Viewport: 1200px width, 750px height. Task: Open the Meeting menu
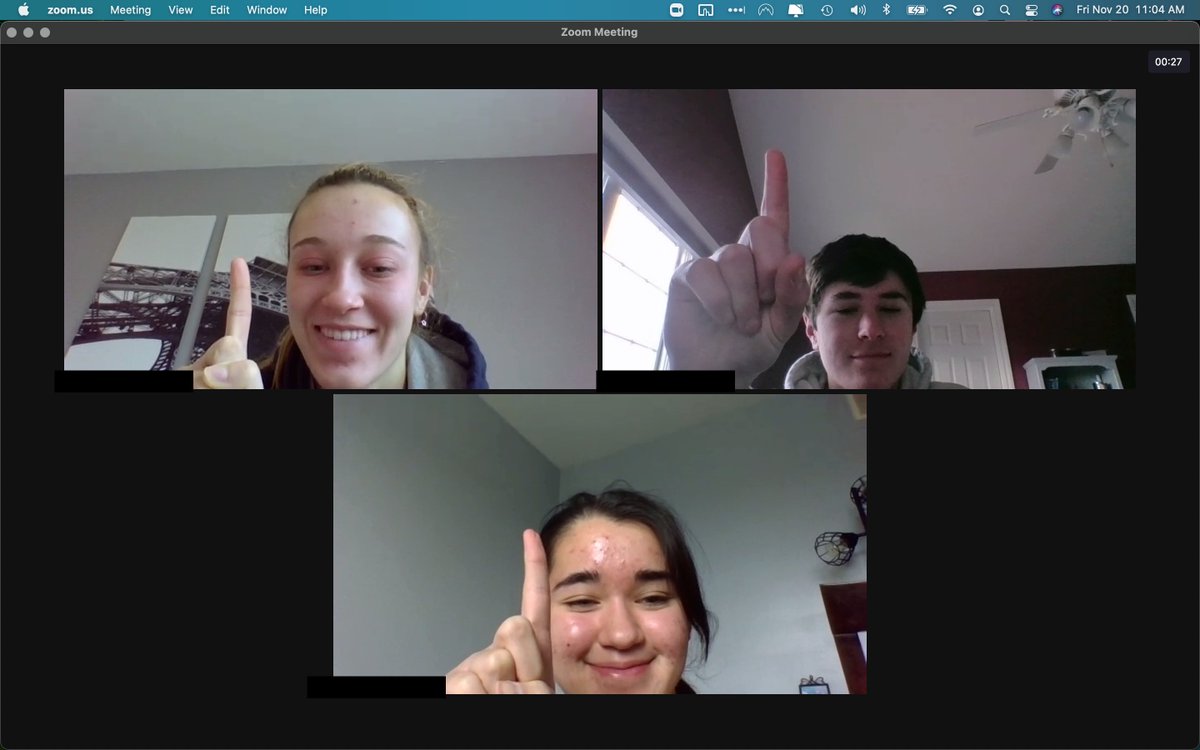coord(130,10)
